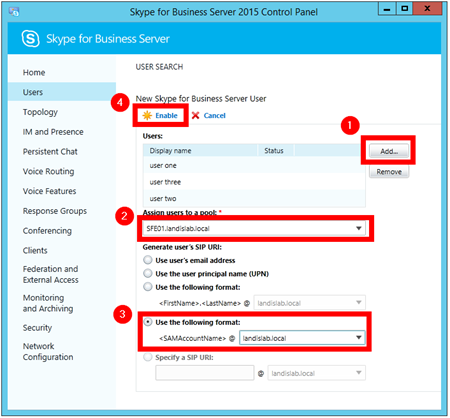Viewport: 450px width, 418px height.
Task: Open domain dropdown next to FirstName.LastName
Action: click(x=310, y=303)
